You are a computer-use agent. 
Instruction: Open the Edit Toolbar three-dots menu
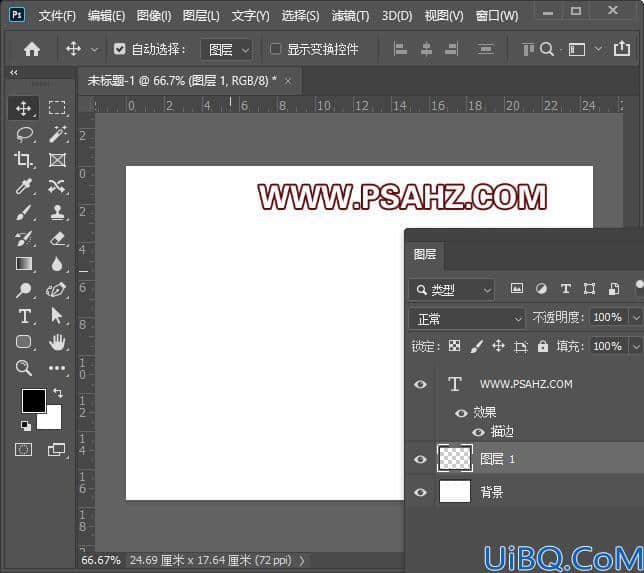pos(57,368)
